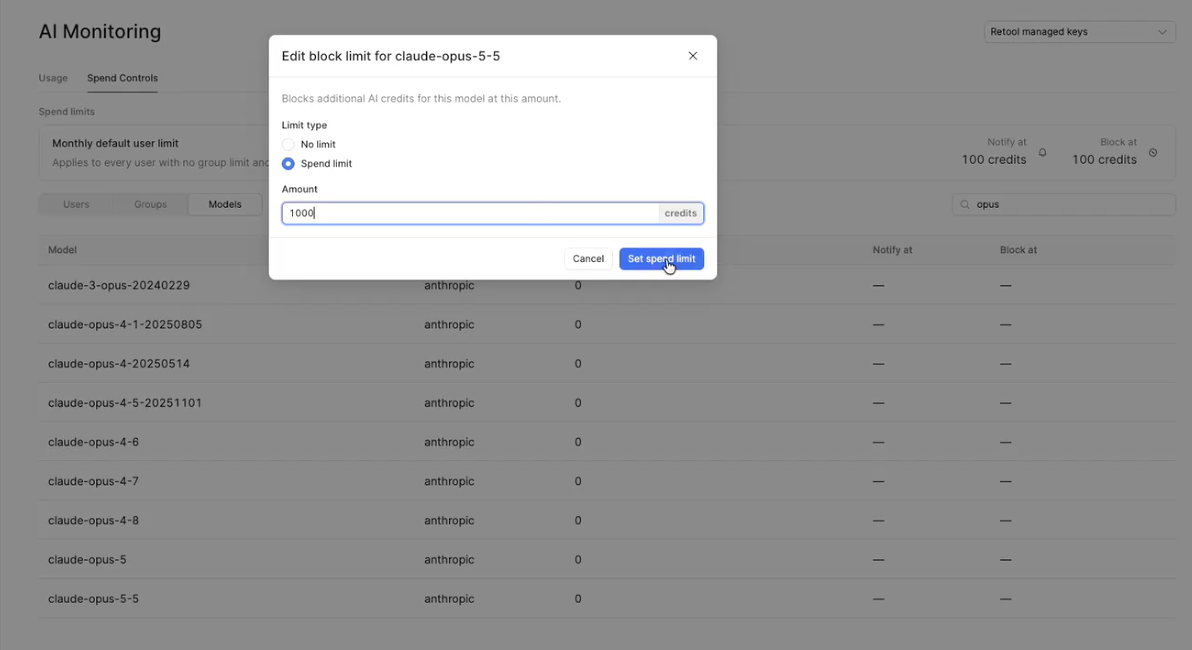Image resolution: width=1192 pixels, height=650 pixels.
Task: Click the claude-opus-4-8 model name
Action: (x=94, y=520)
